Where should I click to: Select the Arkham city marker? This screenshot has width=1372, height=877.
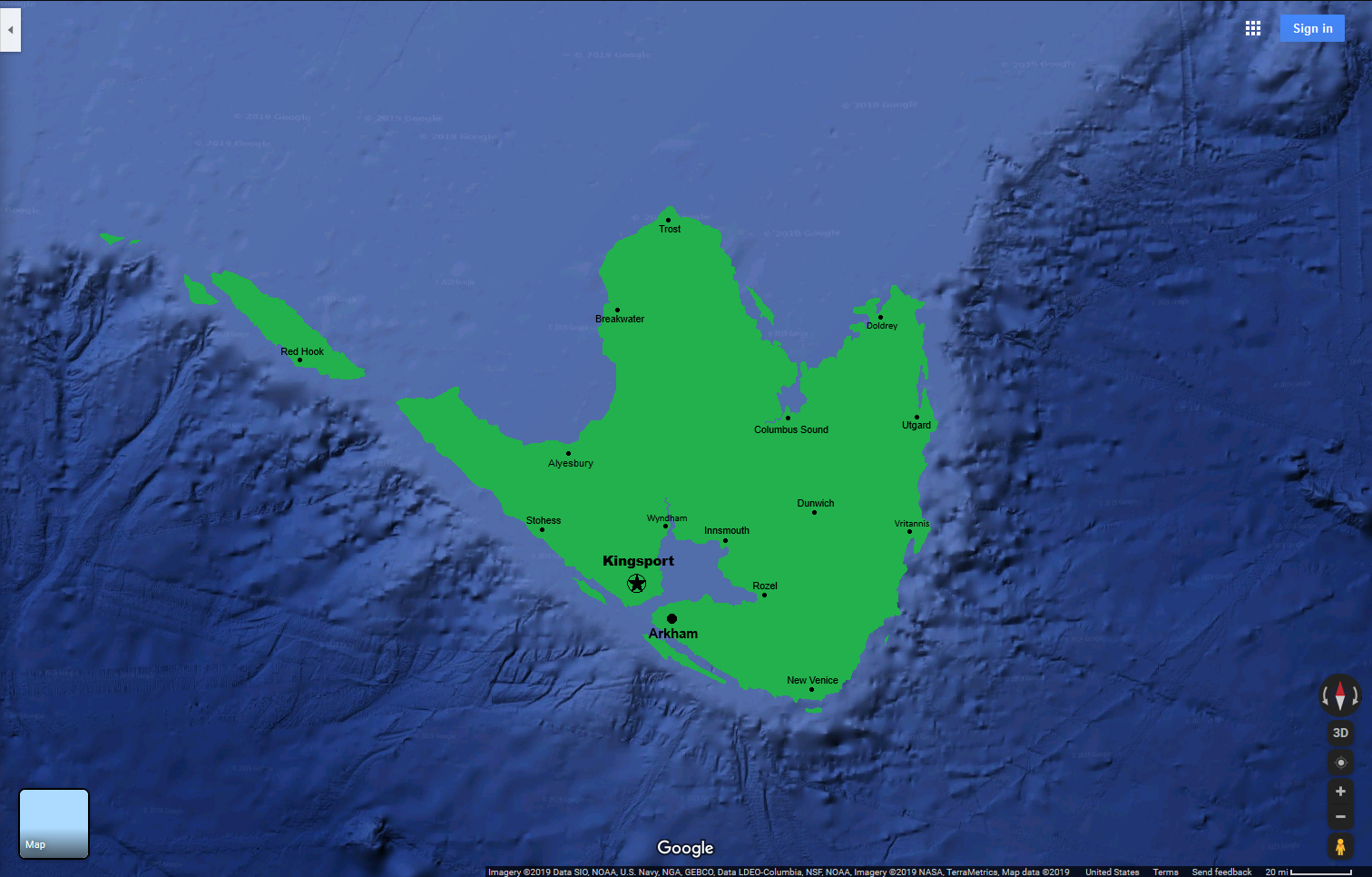point(671,618)
